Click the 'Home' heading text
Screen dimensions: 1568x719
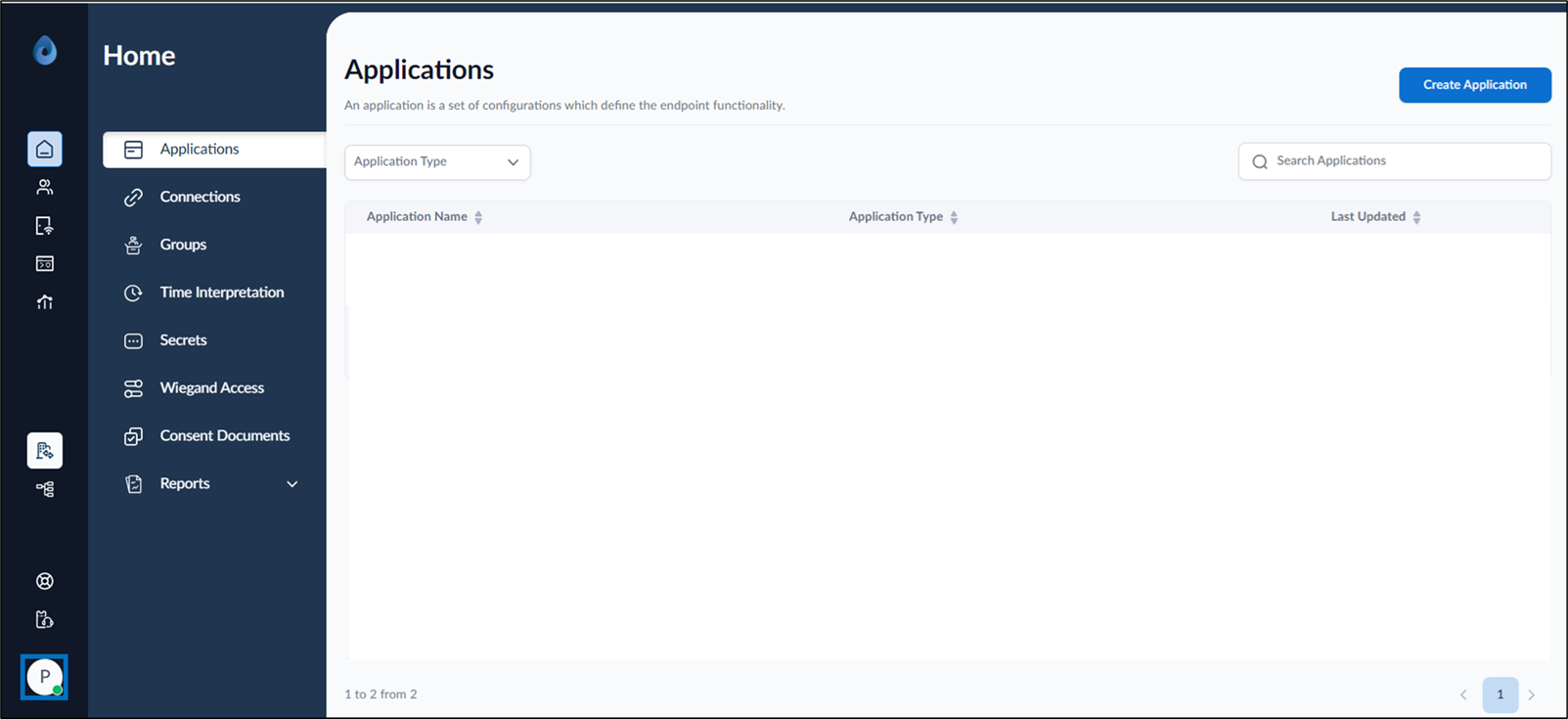coord(139,56)
